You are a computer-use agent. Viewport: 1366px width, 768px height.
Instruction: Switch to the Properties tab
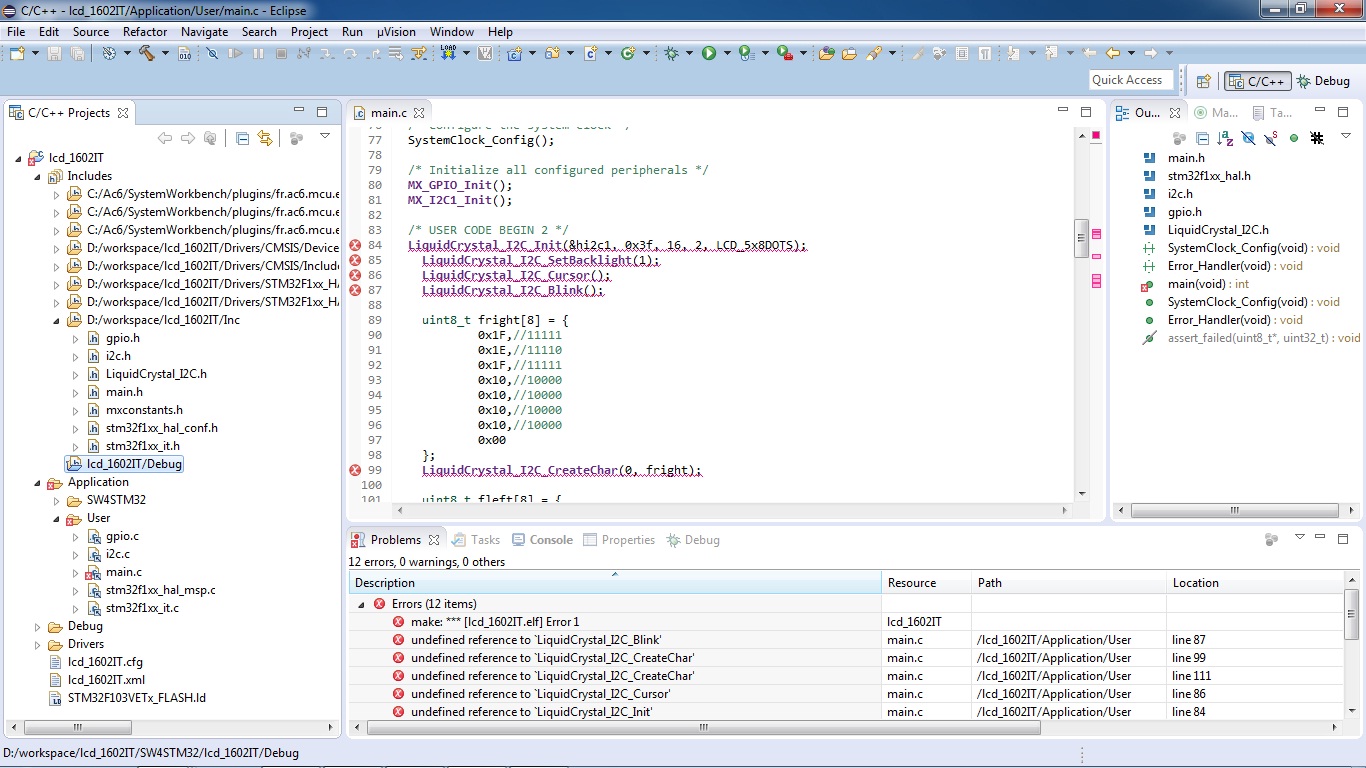click(619, 540)
